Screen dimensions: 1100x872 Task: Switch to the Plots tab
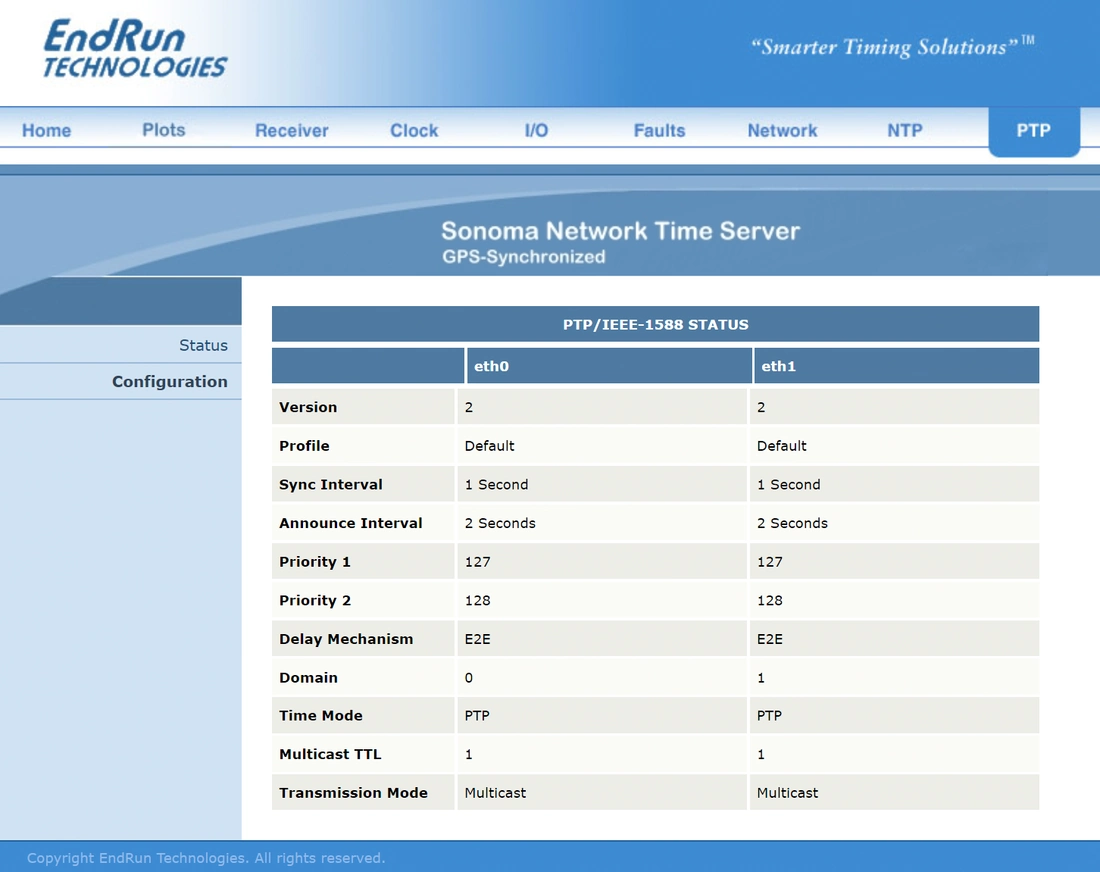pyautogui.click(x=163, y=130)
